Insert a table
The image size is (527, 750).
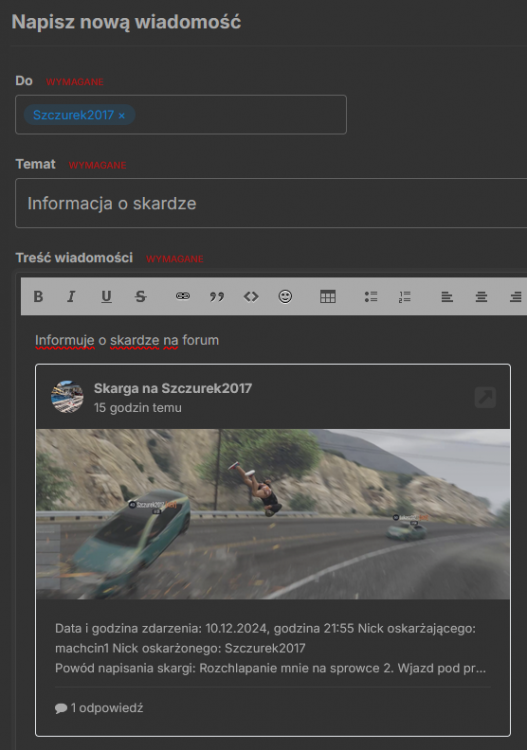tap(328, 297)
